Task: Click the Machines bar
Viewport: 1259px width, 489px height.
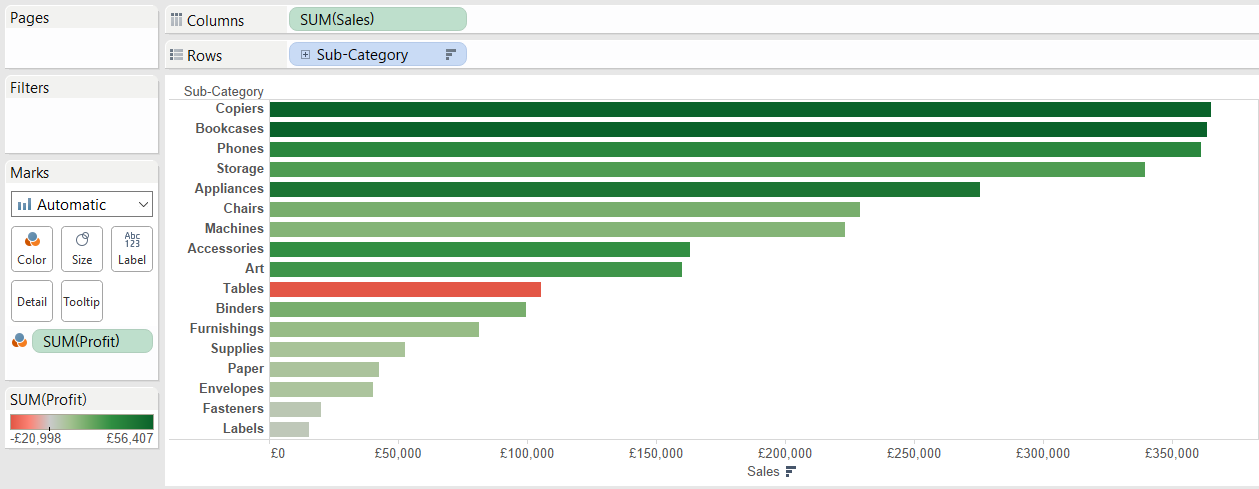Action: (557, 229)
